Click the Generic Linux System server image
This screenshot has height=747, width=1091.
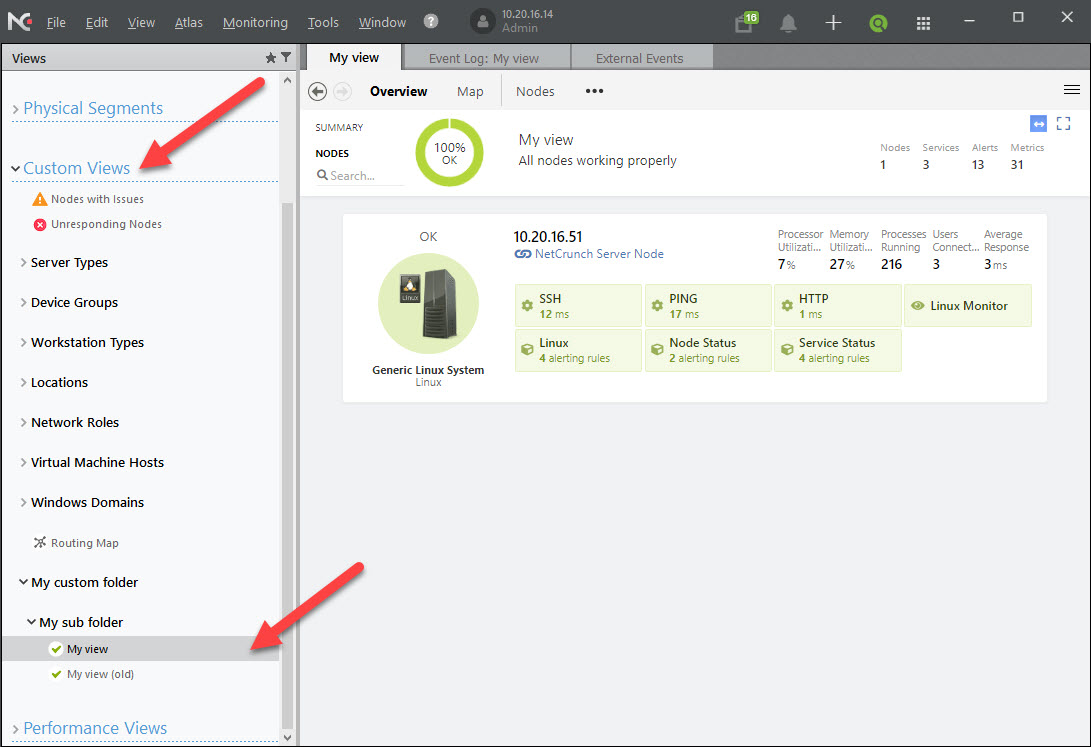tap(429, 303)
